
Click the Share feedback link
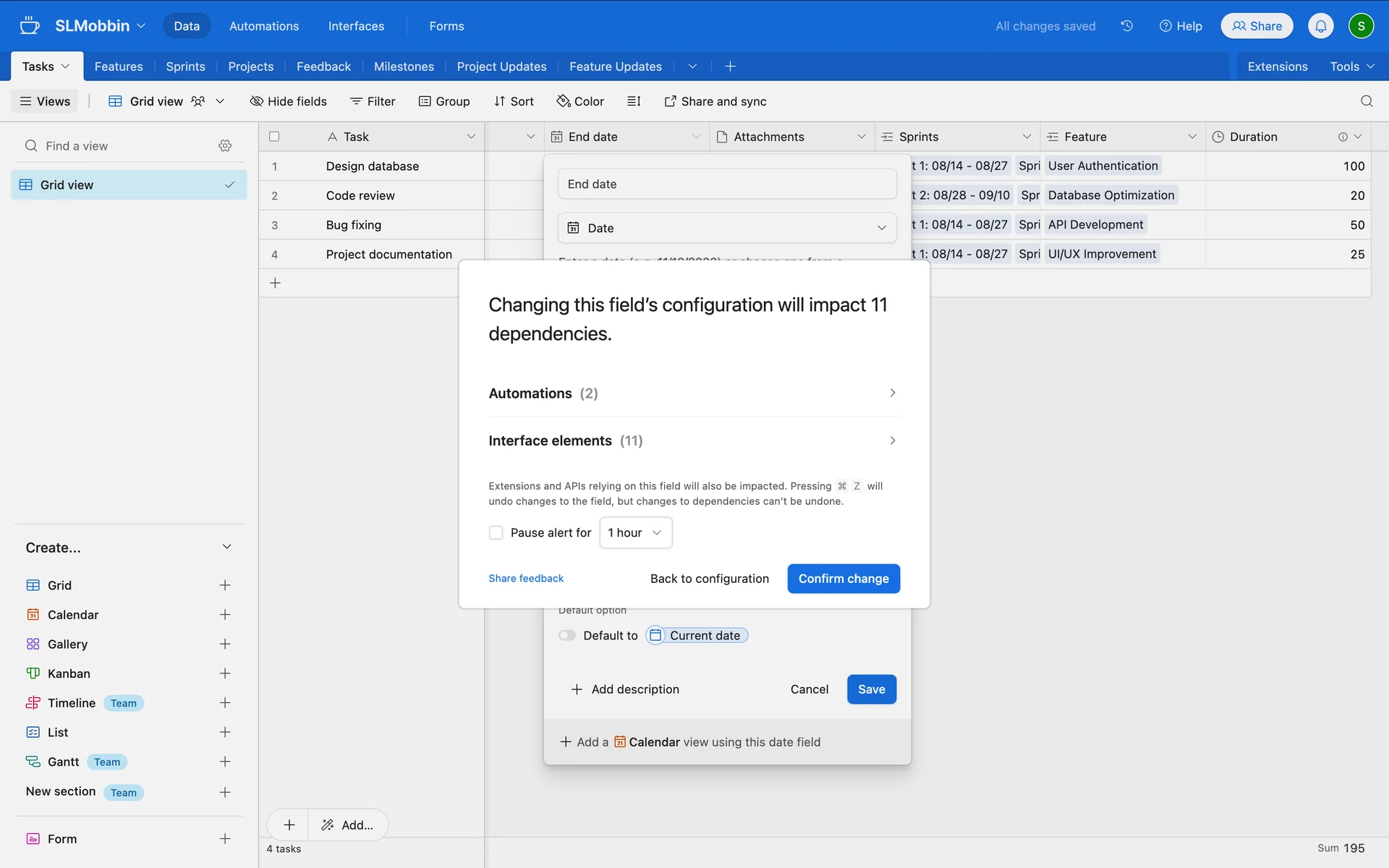(525, 579)
